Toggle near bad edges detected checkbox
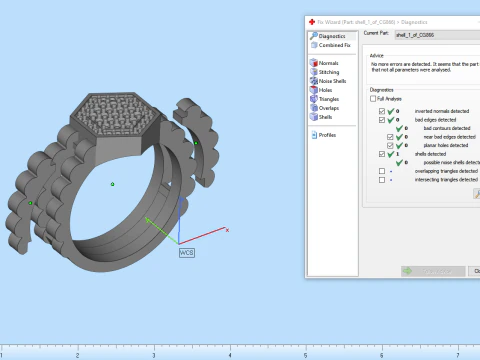The image size is (480, 360). [390, 137]
